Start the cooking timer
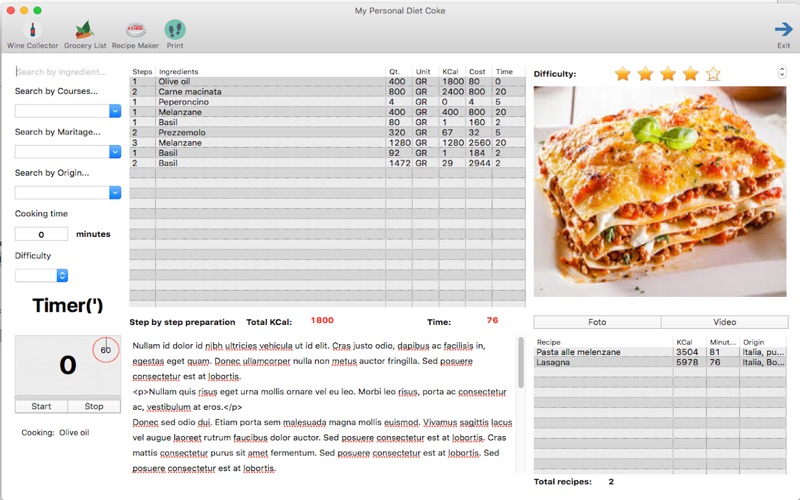The width and height of the screenshot is (800, 500). click(x=41, y=406)
